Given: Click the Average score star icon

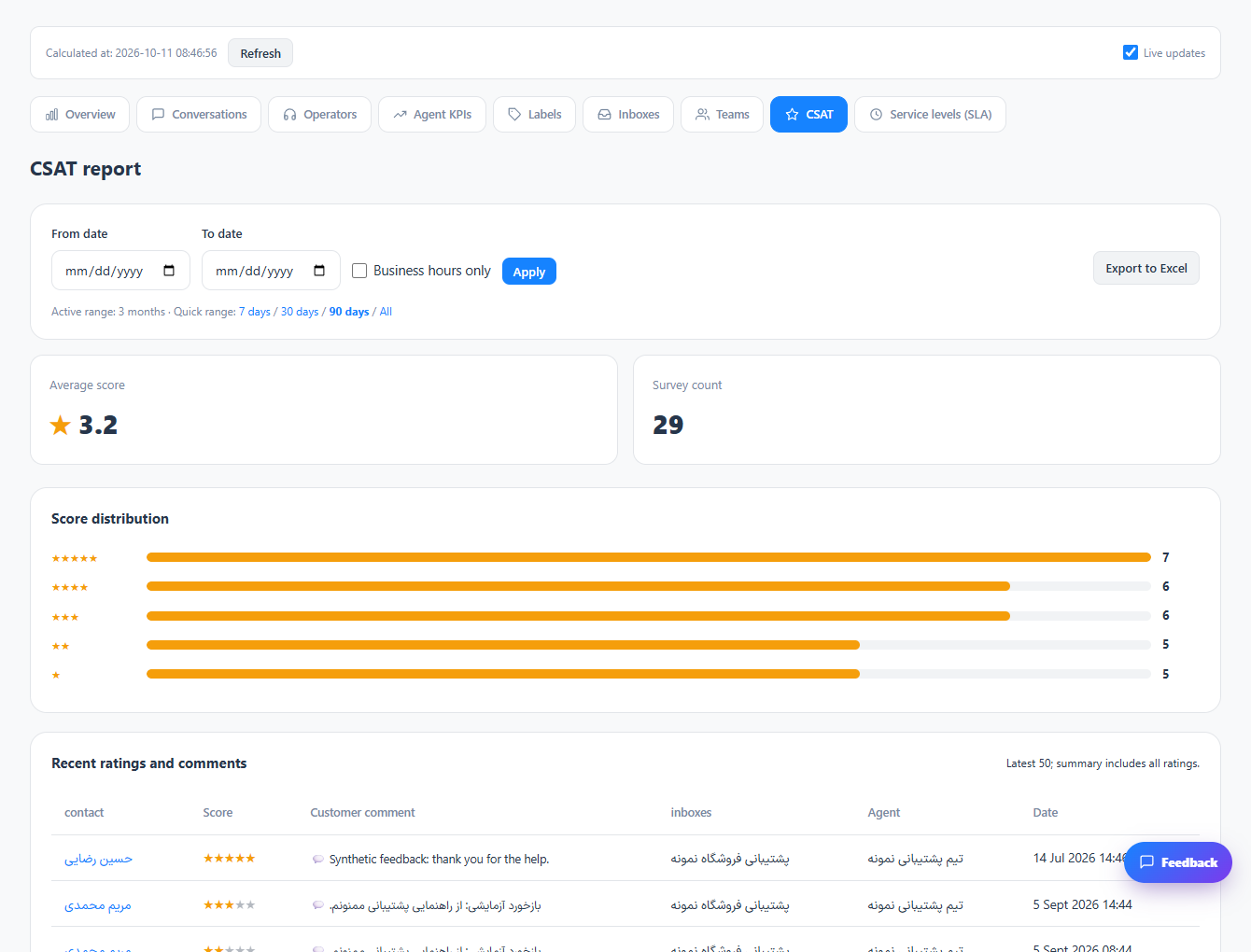Looking at the screenshot, I should coord(61,426).
